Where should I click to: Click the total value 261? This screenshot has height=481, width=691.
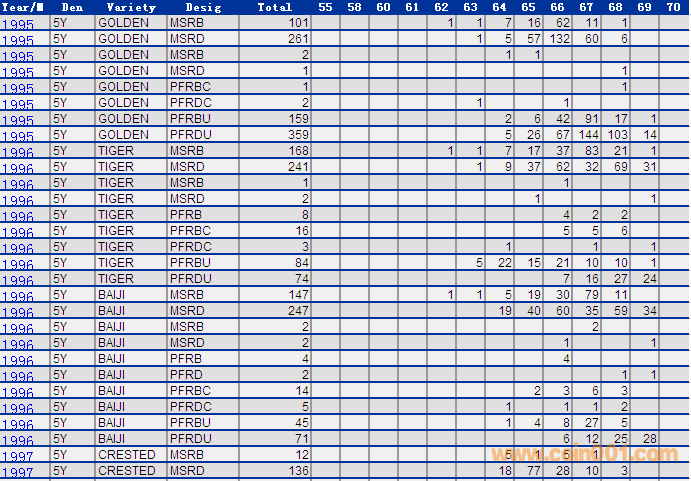(298, 39)
